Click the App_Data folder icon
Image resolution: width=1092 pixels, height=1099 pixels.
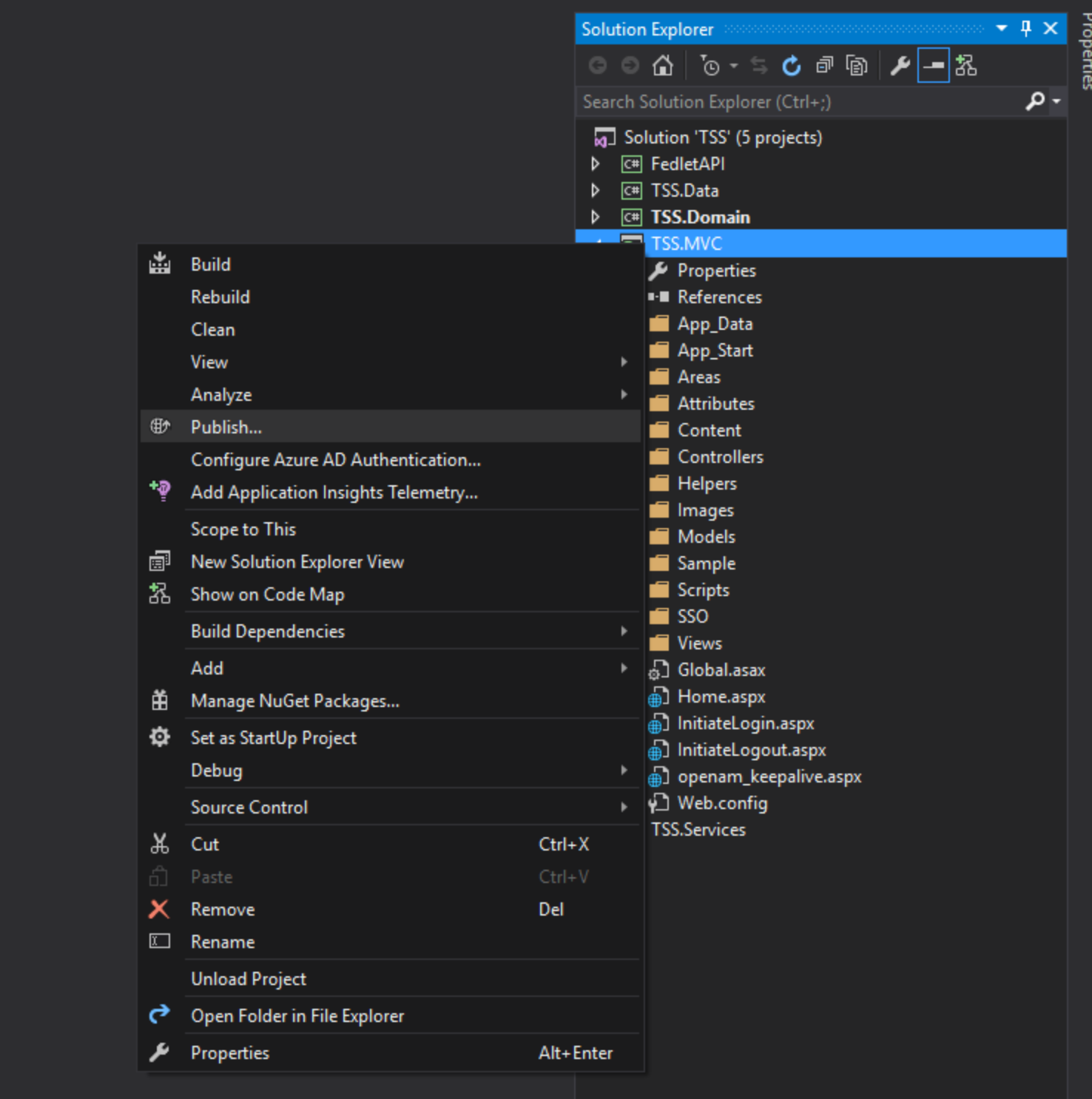(x=658, y=323)
